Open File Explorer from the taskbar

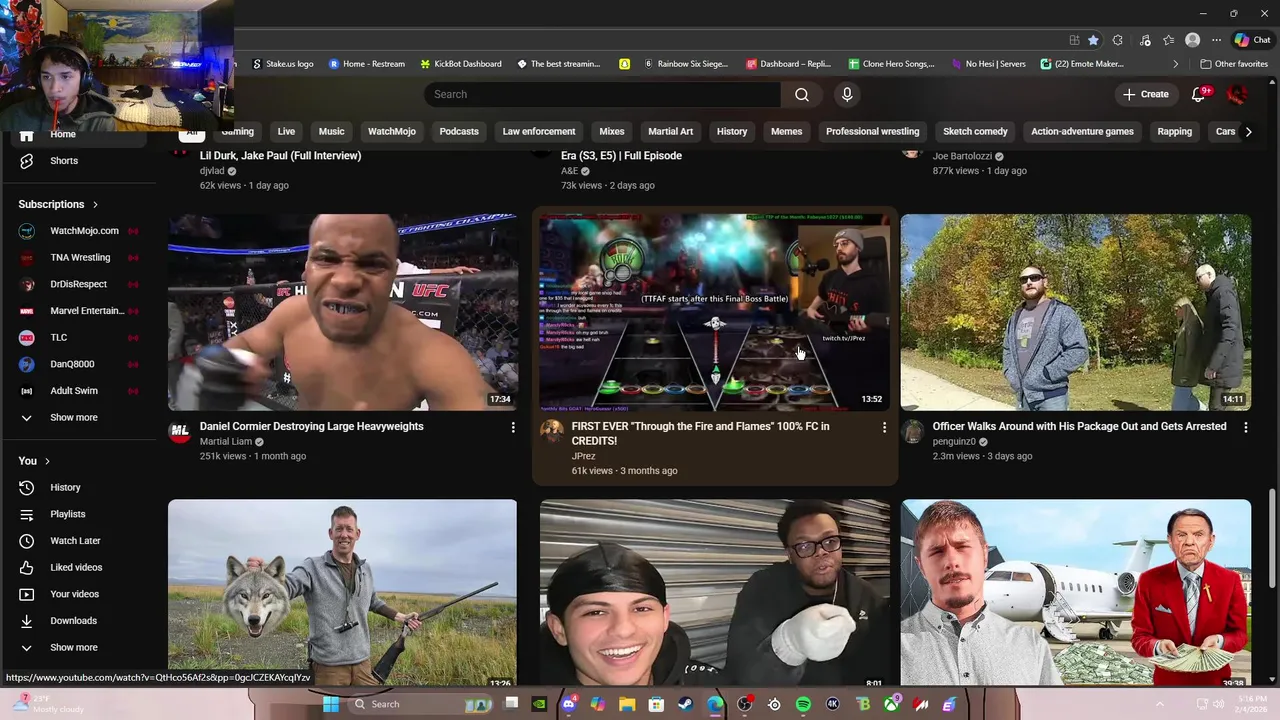(x=626, y=704)
